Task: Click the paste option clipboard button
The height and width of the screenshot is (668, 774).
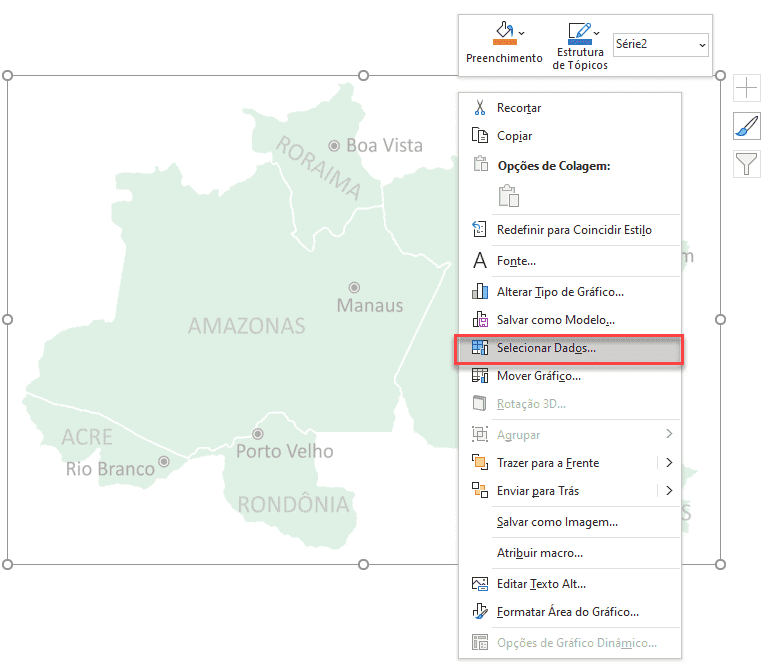Action: [x=508, y=196]
